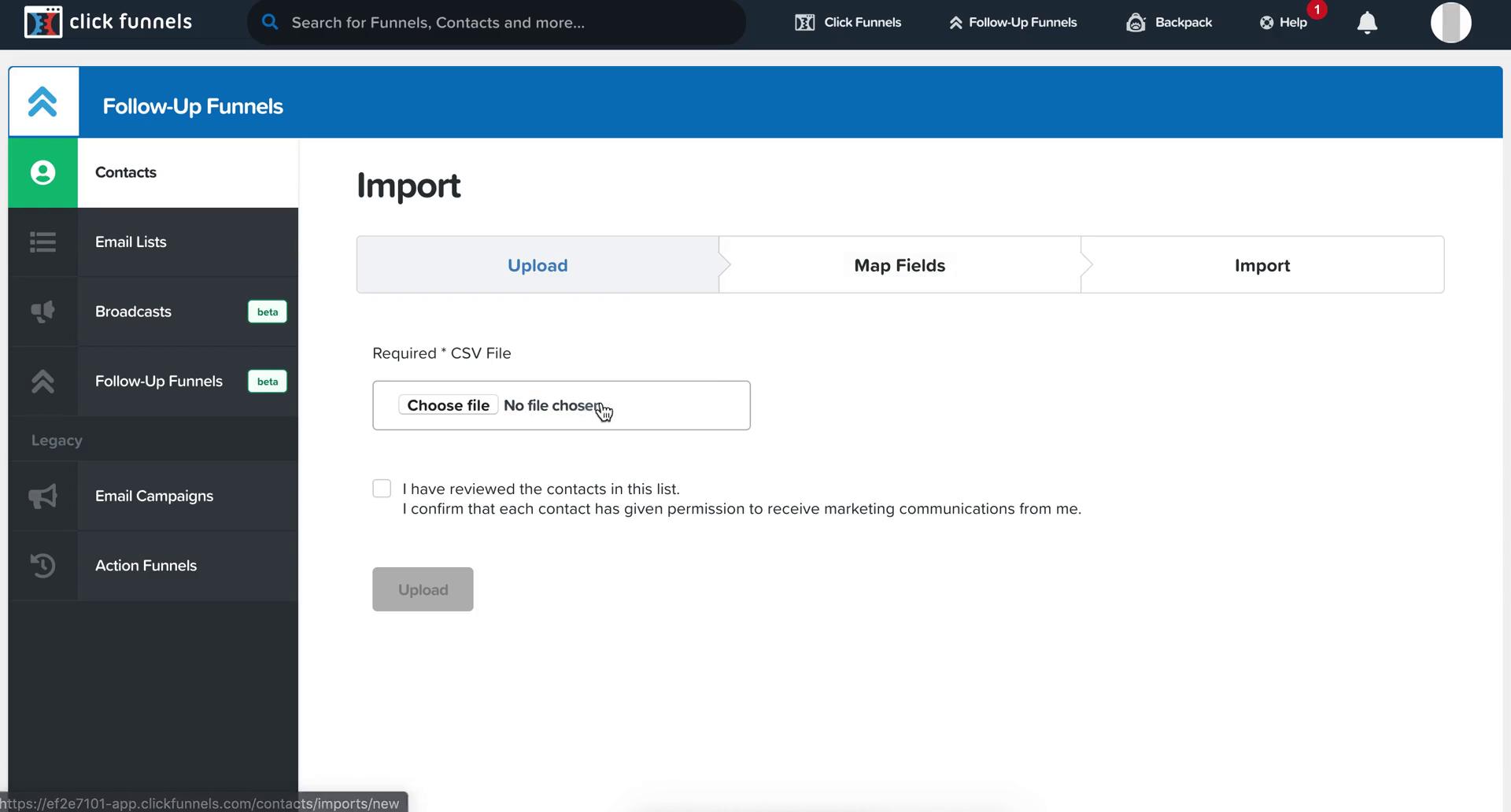The width and height of the screenshot is (1511, 812).
Task: Click the Help lifebuoy icon
Action: coord(1266,23)
